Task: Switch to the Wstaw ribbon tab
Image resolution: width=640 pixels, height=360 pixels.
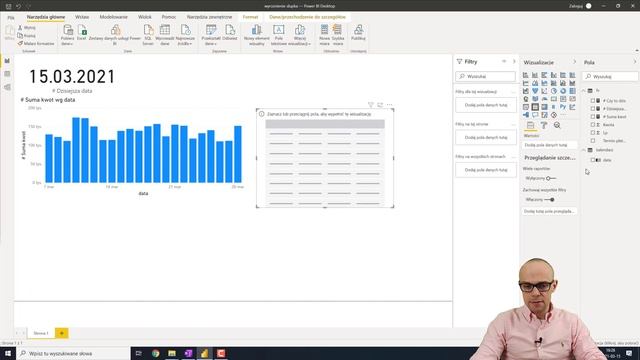Action: coord(82,17)
